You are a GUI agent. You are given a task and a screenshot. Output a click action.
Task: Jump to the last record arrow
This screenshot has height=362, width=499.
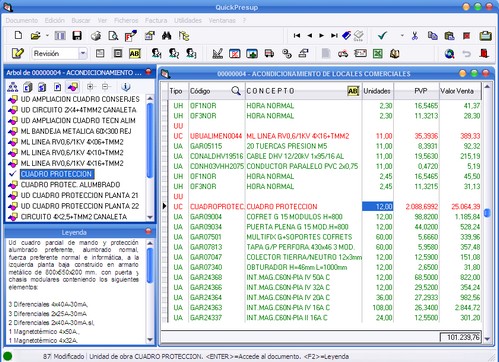[x=334, y=35]
